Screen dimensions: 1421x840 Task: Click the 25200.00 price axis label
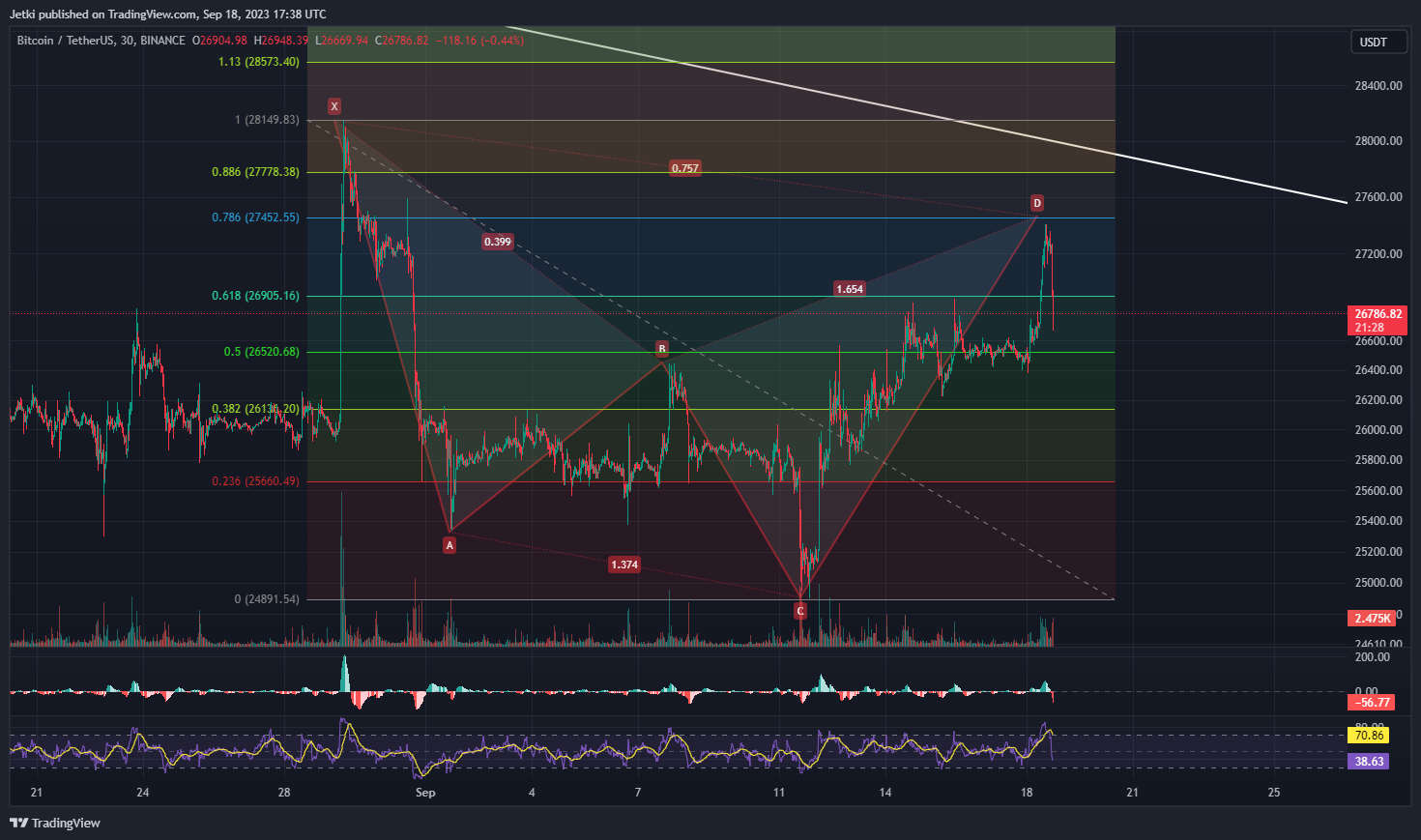click(1378, 552)
